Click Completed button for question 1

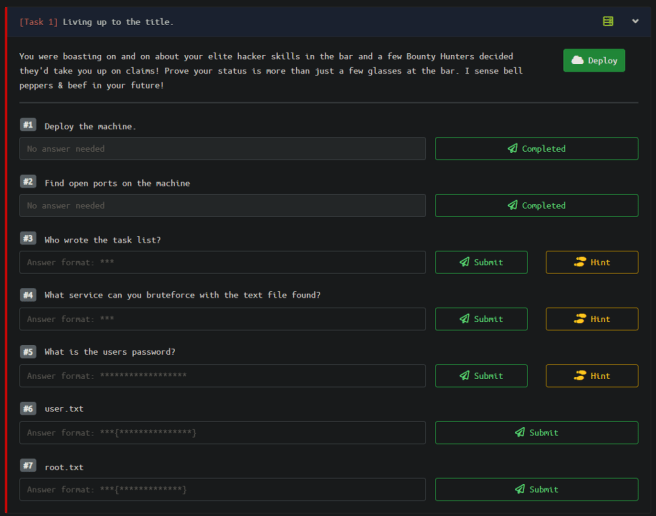pyautogui.click(x=536, y=149)
